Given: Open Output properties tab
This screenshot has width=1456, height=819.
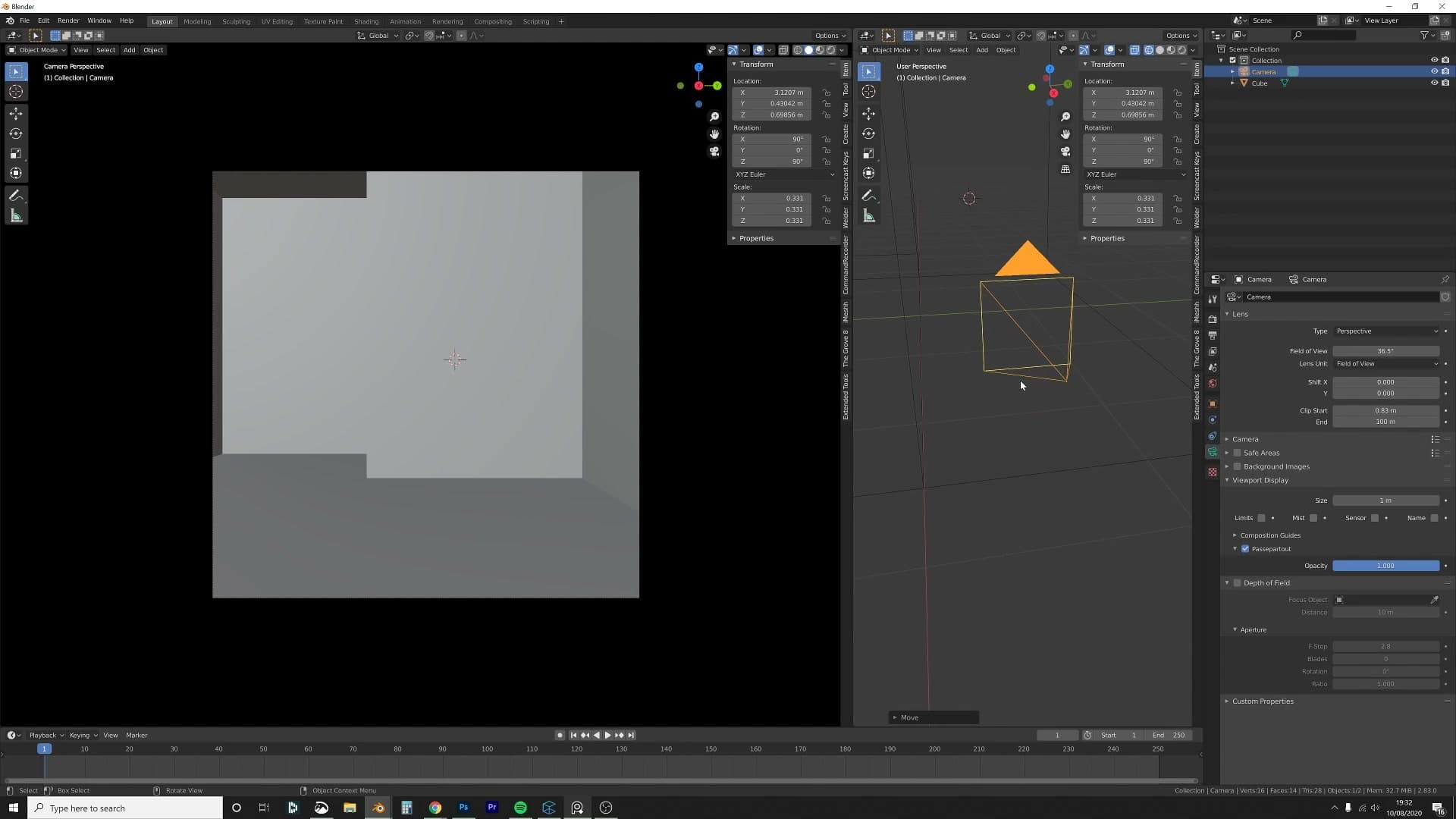Looking at the screenshot, I should pyautogui.click(x=1213, y=335).
